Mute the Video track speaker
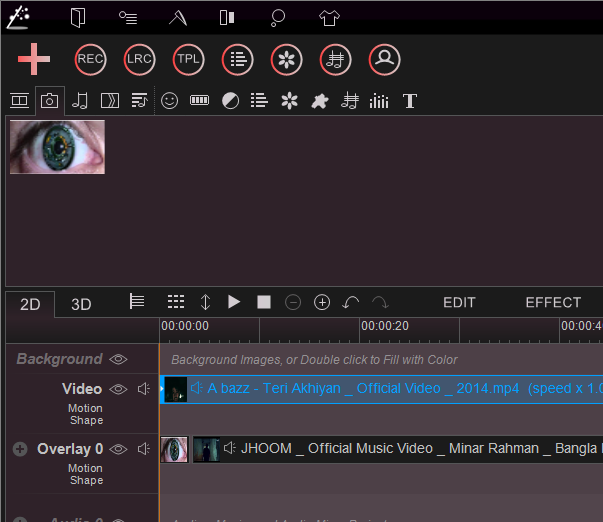This screenshot has height=522, width=603. coord(144,389)
